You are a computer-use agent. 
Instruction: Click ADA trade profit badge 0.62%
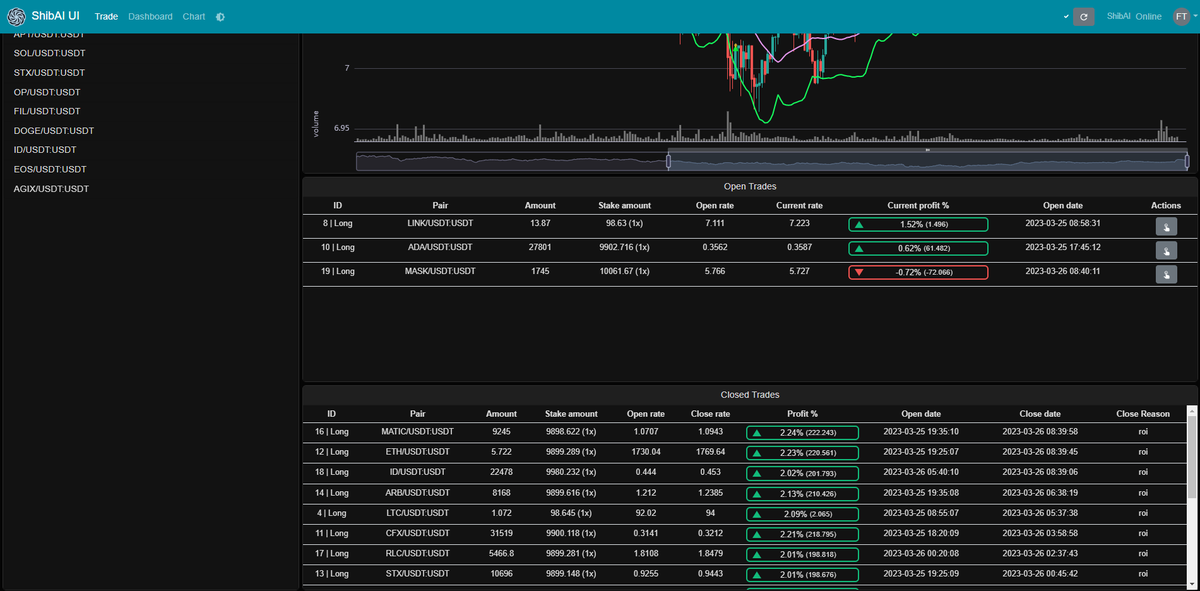(918, 248)
